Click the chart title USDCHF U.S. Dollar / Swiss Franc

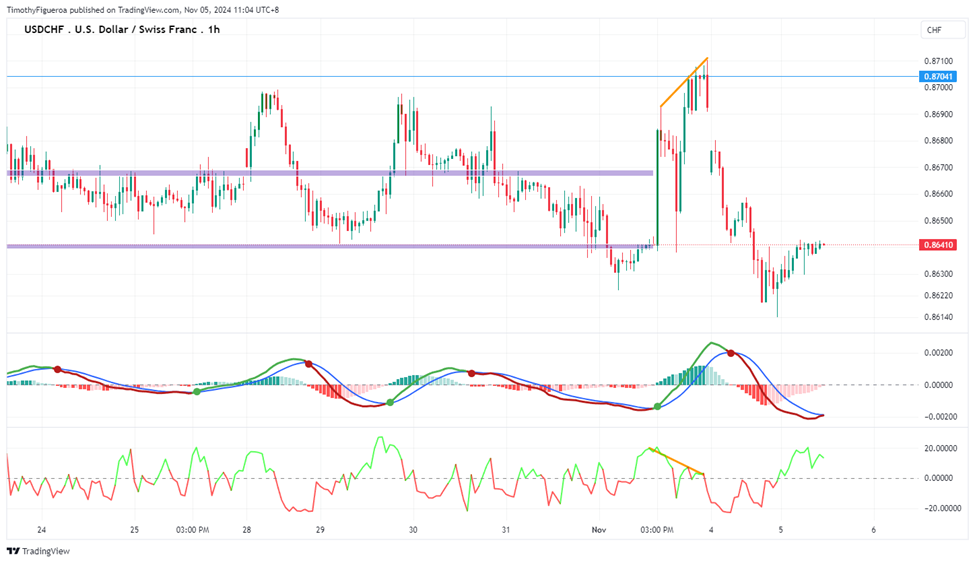point(122,29)
